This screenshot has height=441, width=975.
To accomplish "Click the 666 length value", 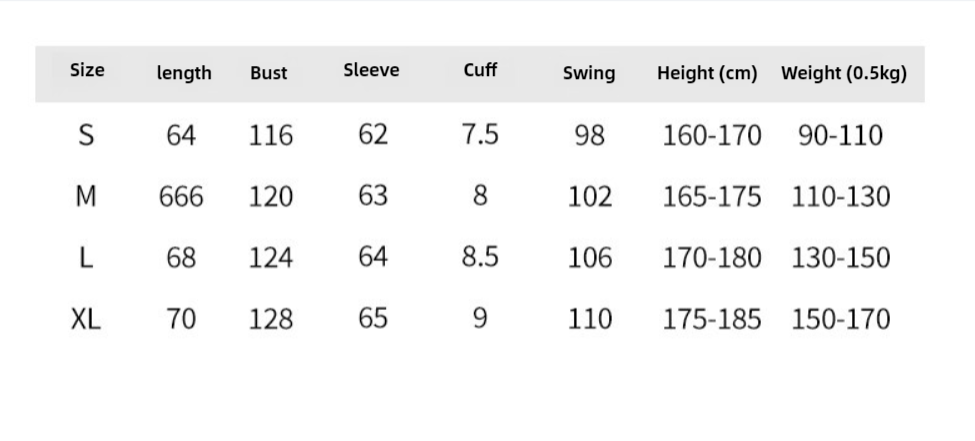I will [x=181, y=198].
